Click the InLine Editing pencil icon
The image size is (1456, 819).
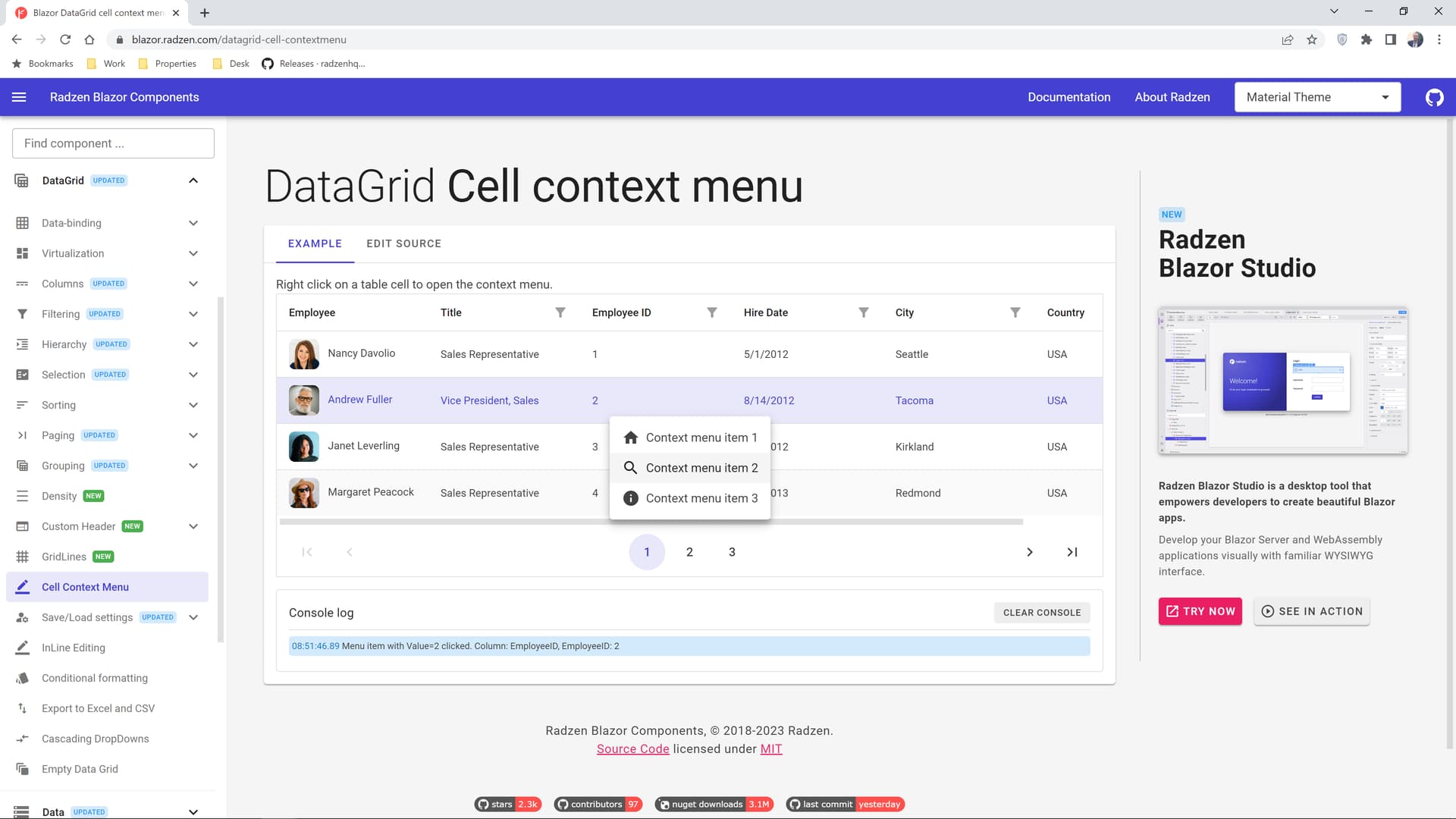[22, 648]
